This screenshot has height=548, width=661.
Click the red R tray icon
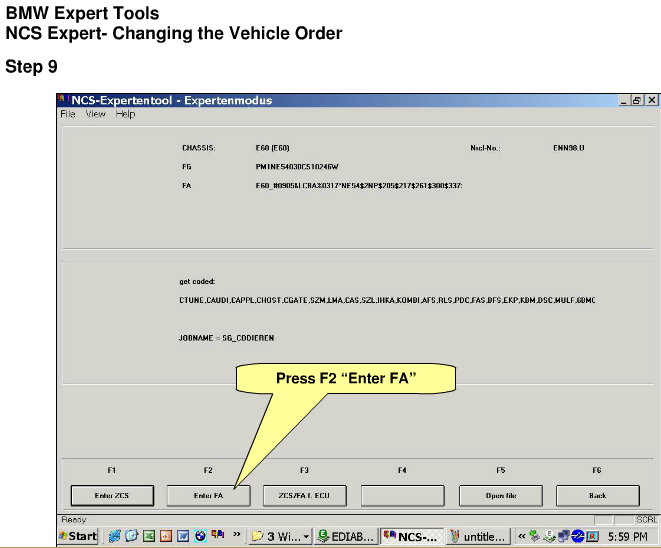point(592,536)
